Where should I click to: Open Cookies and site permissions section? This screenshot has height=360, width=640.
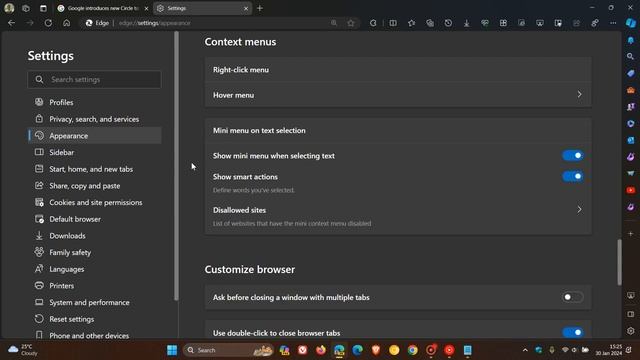(x=95, y=202)
